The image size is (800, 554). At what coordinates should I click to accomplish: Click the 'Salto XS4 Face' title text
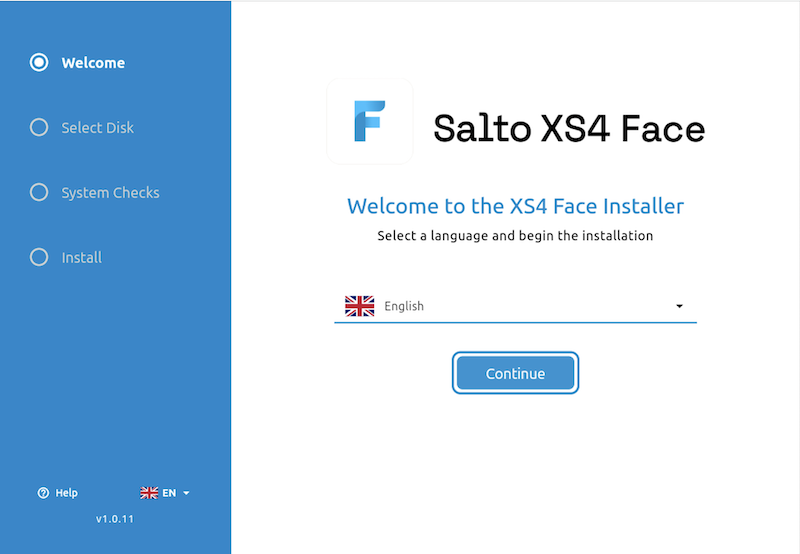click(x=569, y=128)
